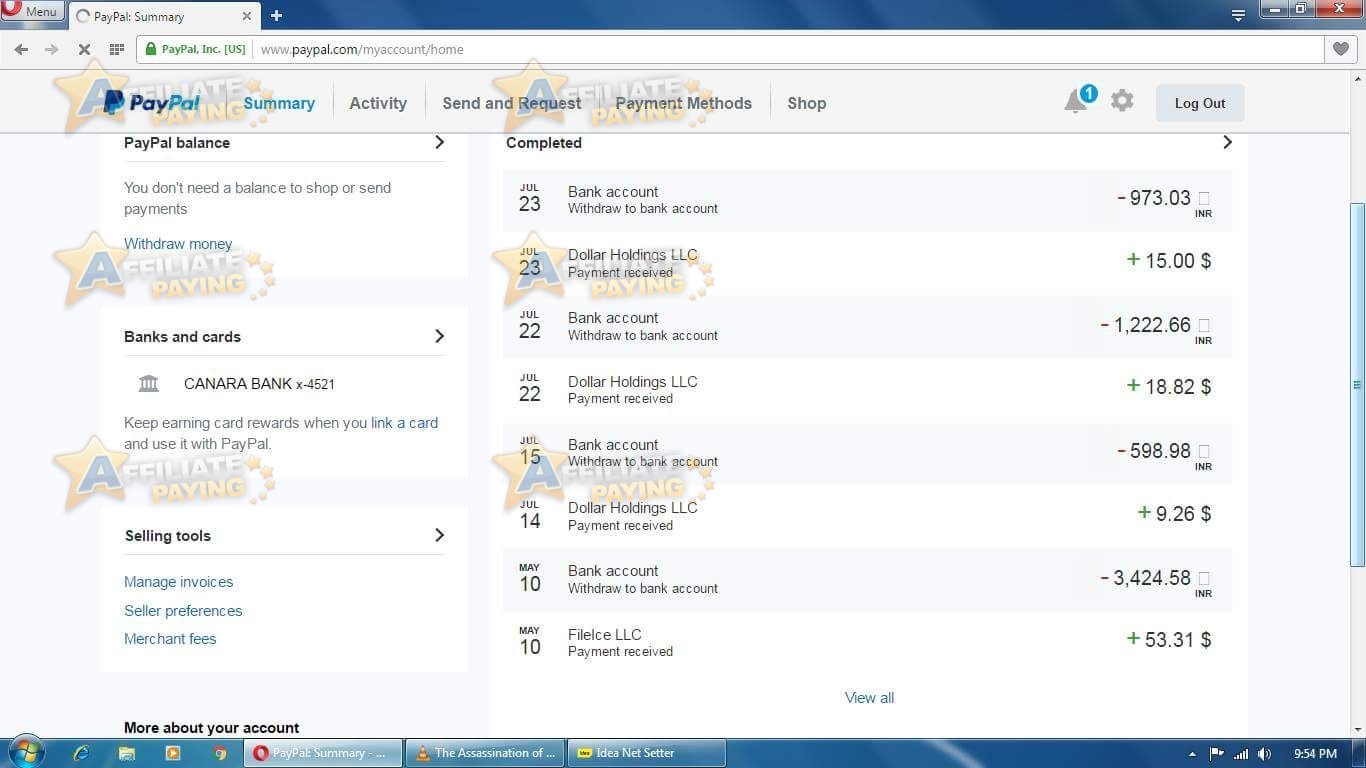Viewport: 1366px width, 768px height.
Task: Show hidden system tray icons
Action: point(1192,754)
